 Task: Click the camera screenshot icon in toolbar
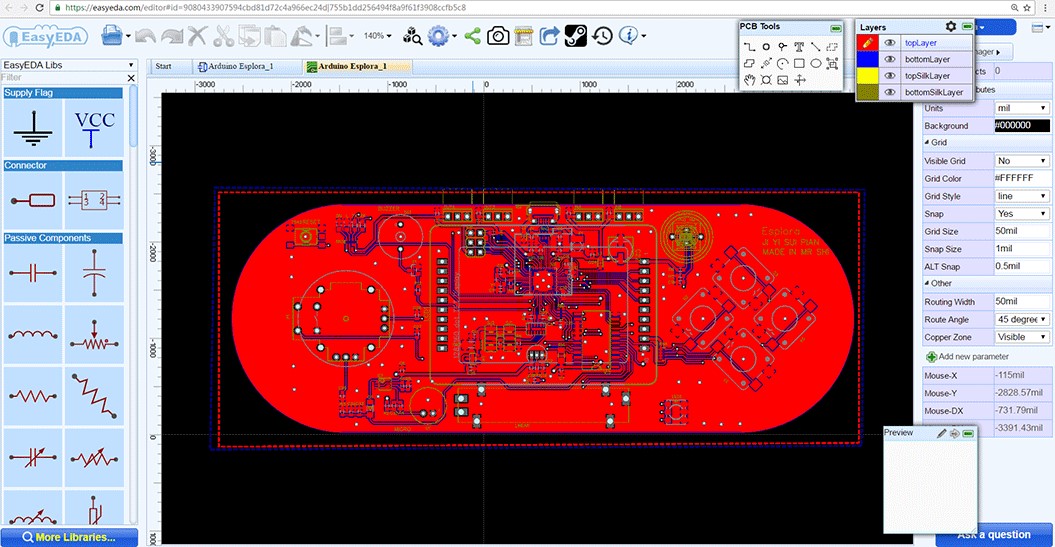tap(498, 36)
